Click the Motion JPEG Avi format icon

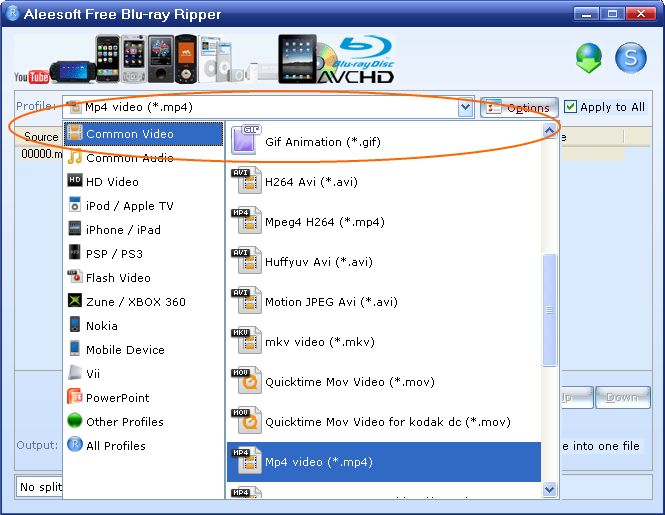[246, 300]
